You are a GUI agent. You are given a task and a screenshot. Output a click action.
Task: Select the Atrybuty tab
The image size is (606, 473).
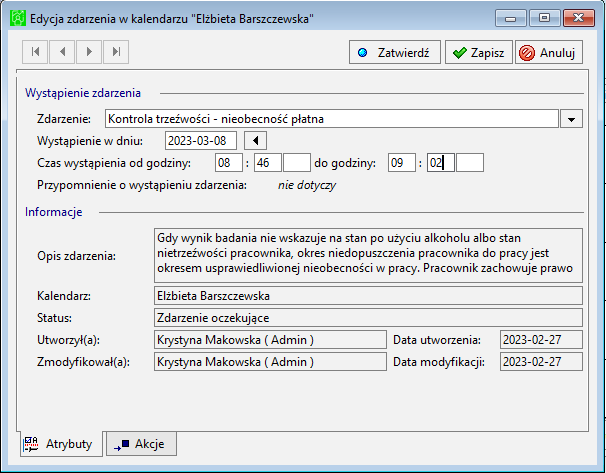(61, 444)
